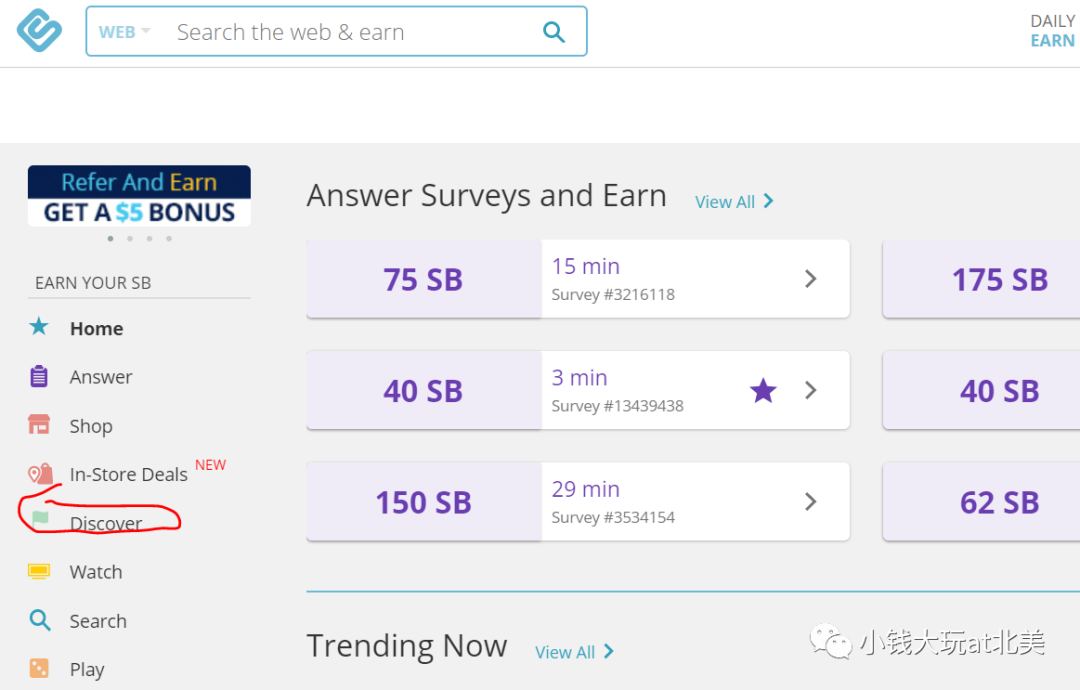Click the magnifier search submit icon

[554, 32]
